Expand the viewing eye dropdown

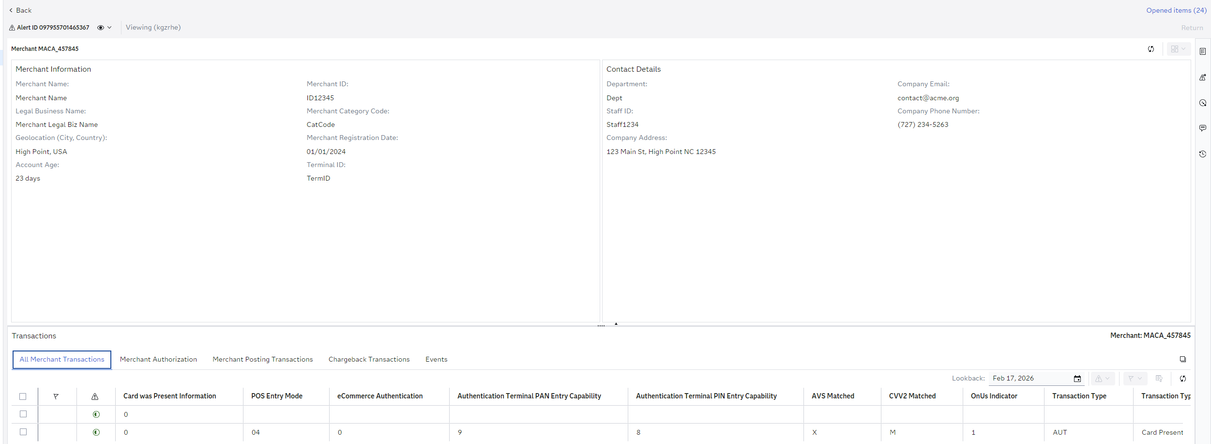104,27
